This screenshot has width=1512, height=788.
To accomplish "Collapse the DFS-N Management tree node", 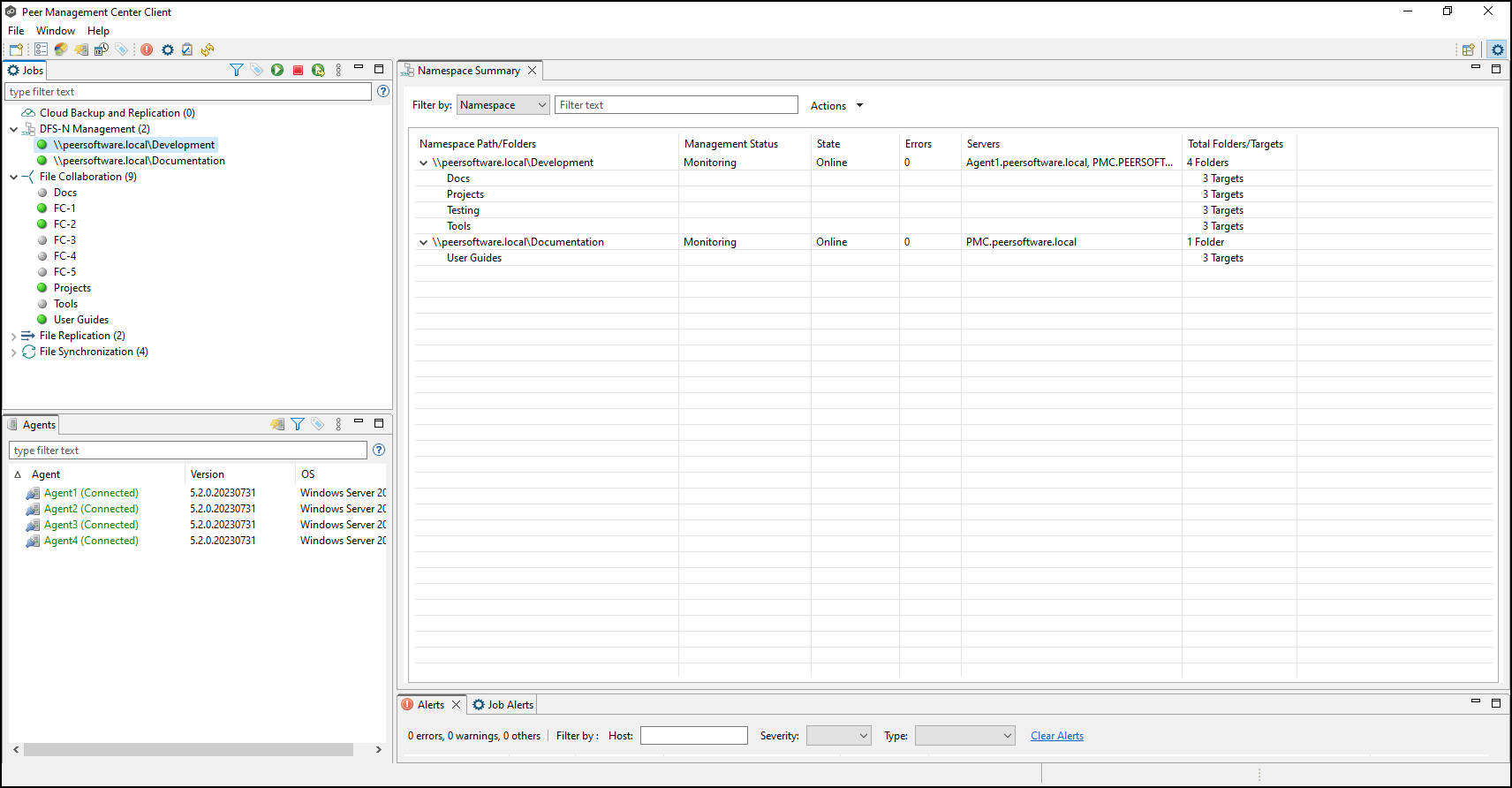I will pyautogui.click(x=14, y=129).
